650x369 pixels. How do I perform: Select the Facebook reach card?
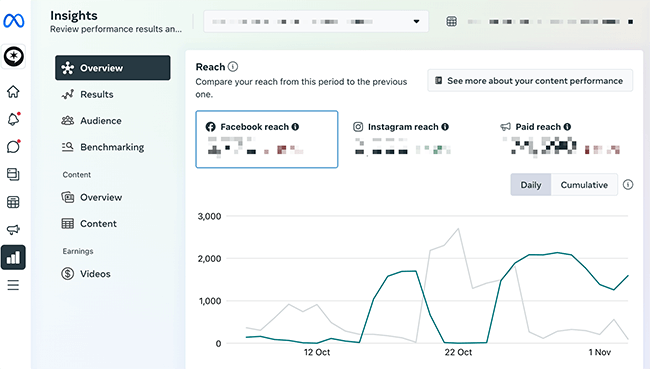267,139
